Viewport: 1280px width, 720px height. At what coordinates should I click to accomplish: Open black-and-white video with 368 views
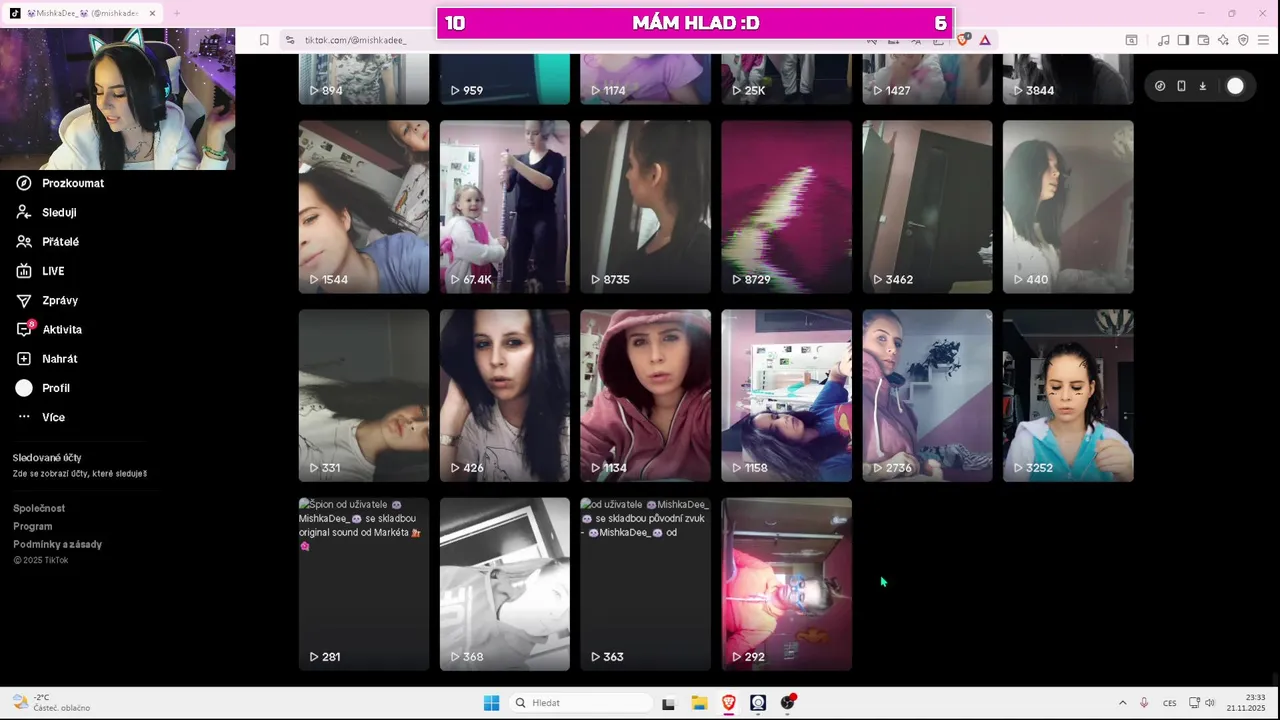point(505,584)
